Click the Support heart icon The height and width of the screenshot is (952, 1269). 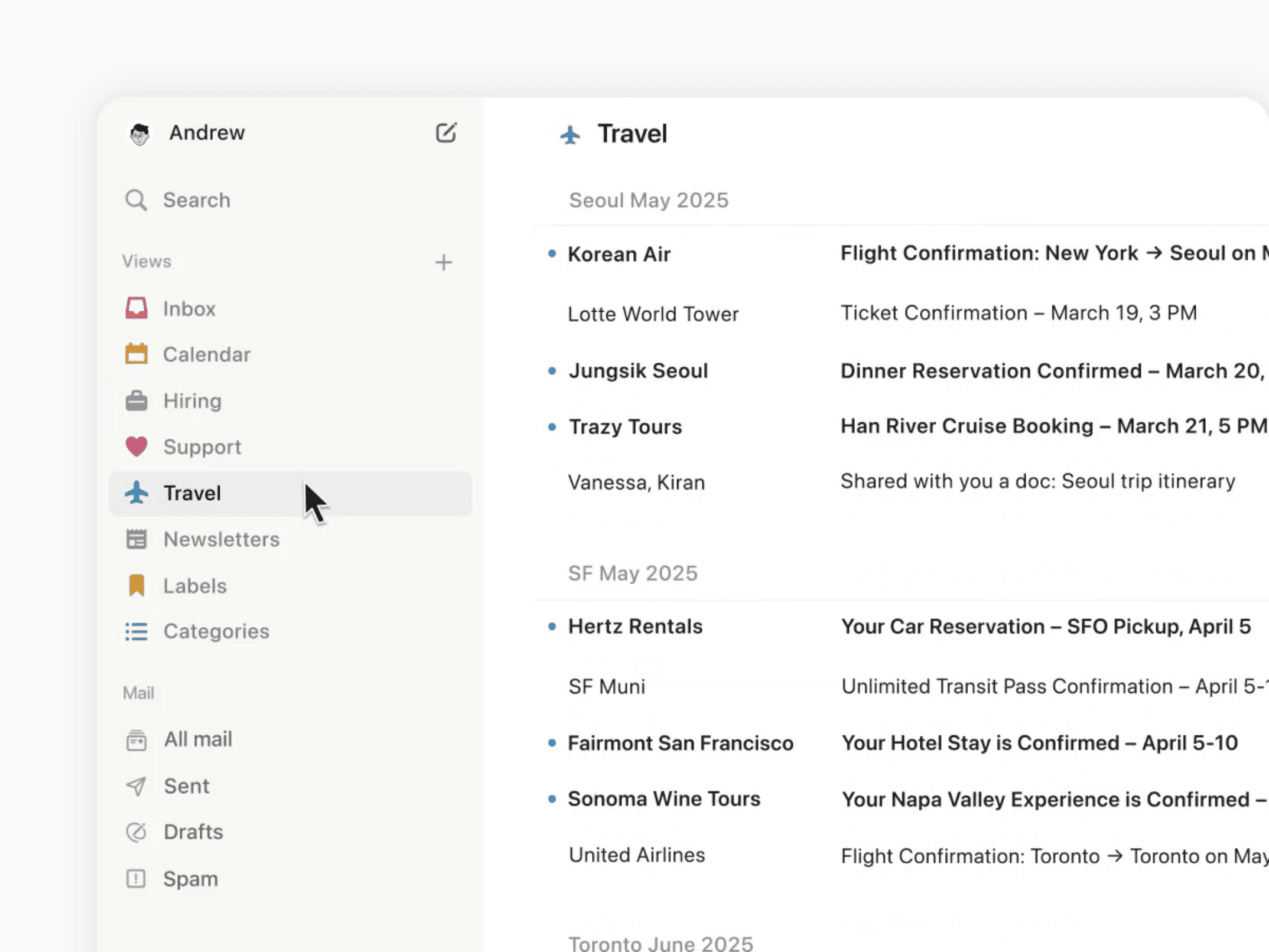tap(136, 446)
